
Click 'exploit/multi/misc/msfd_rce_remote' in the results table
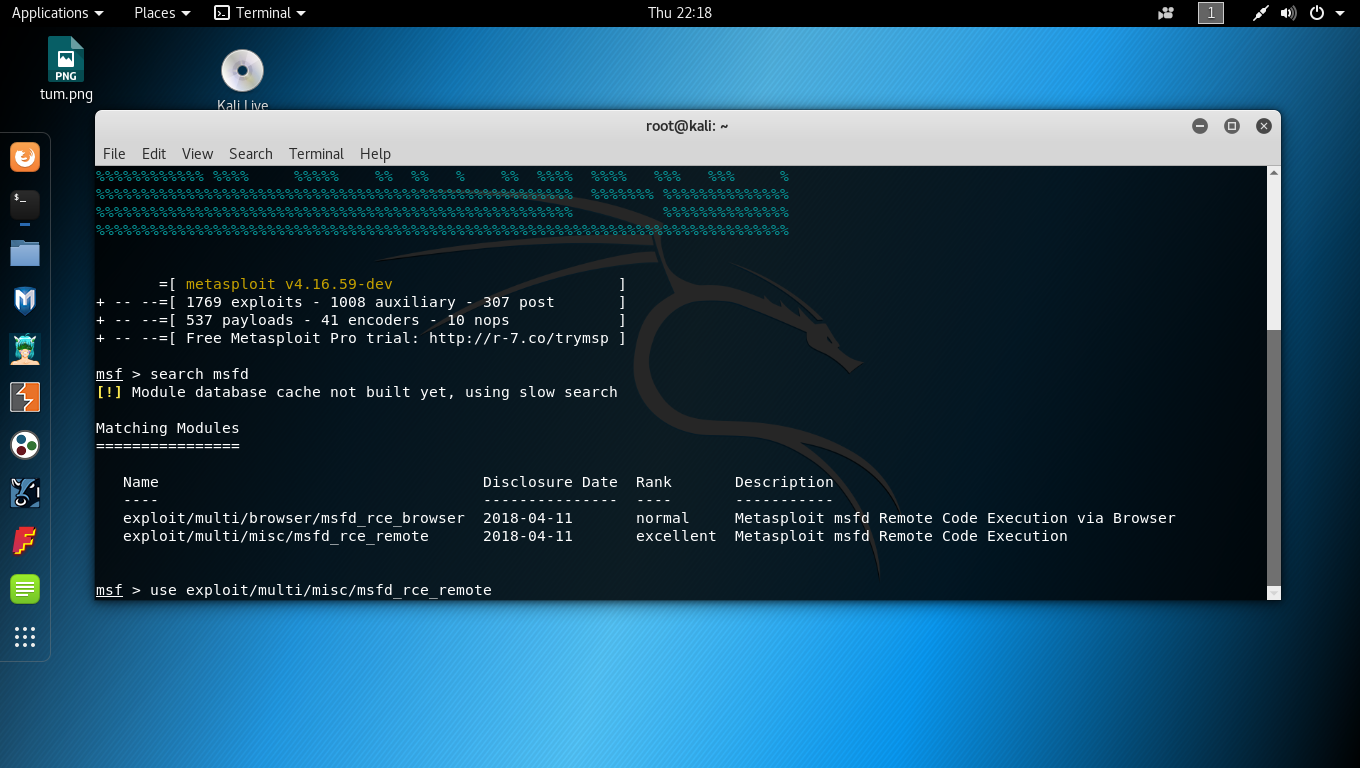(276, 537)
